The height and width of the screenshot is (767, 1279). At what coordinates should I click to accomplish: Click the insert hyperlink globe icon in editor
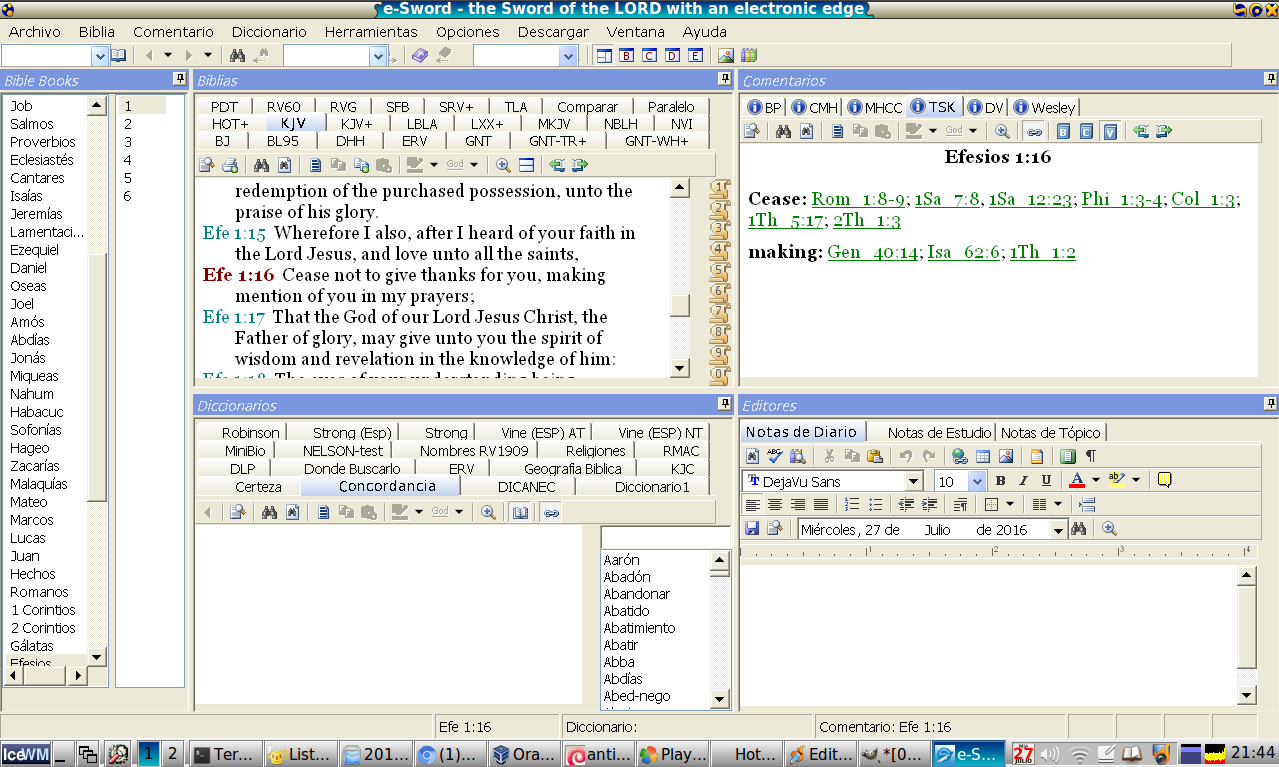(960, 457)
